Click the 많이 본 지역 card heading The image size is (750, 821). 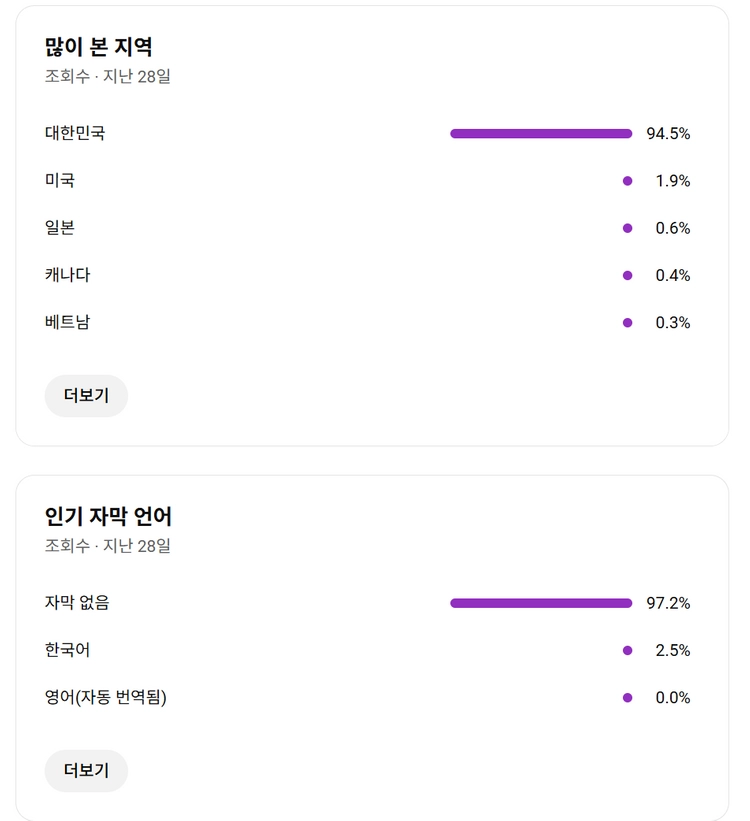pyautogui.click(x=98, y=47)
